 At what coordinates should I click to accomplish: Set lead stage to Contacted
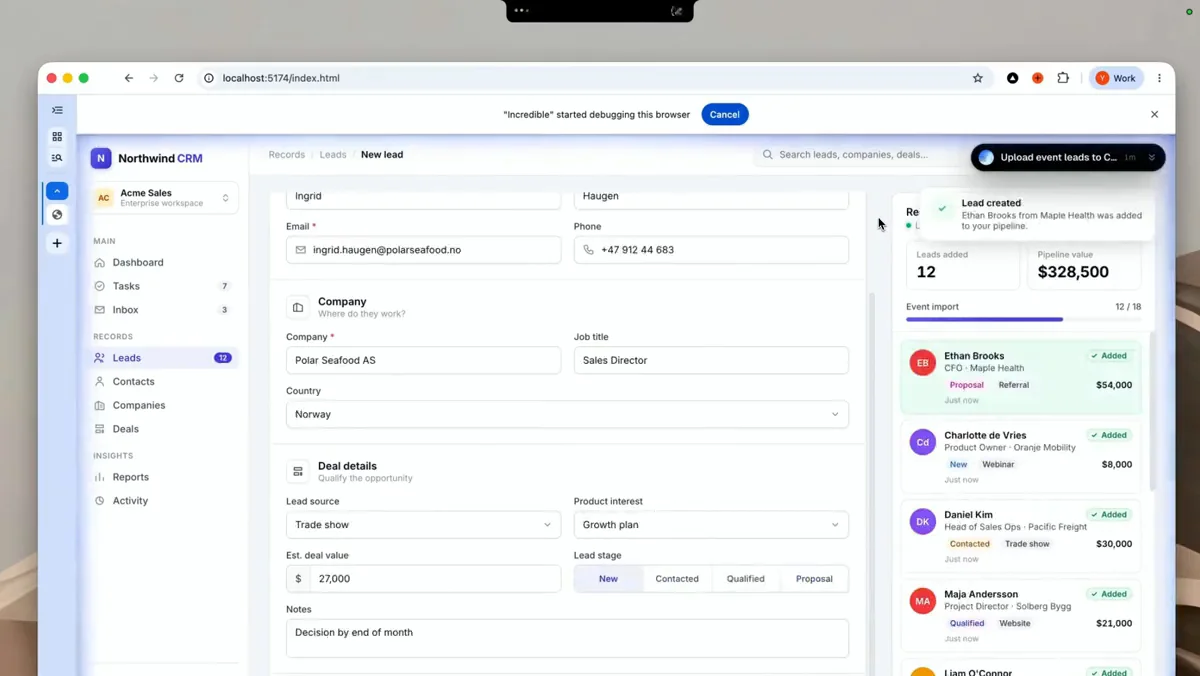pos(677,579)
